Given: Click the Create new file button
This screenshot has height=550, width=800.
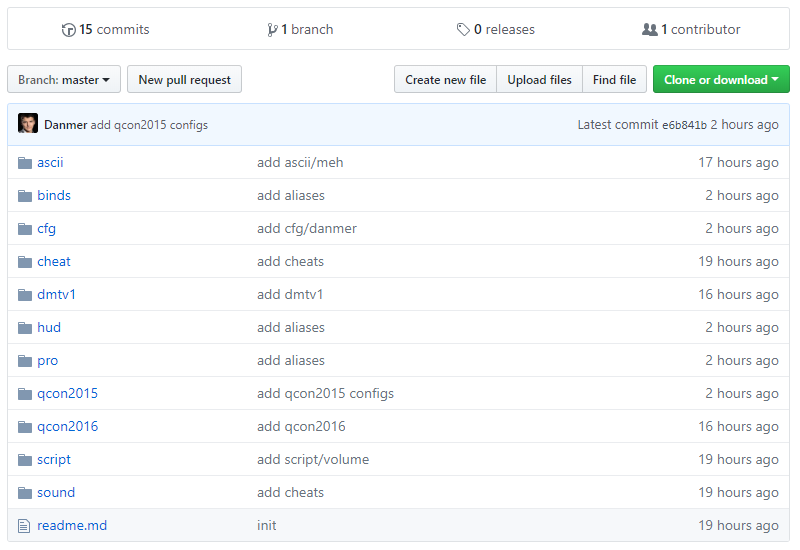Looking at the screenshot, I should pos(445,80).
